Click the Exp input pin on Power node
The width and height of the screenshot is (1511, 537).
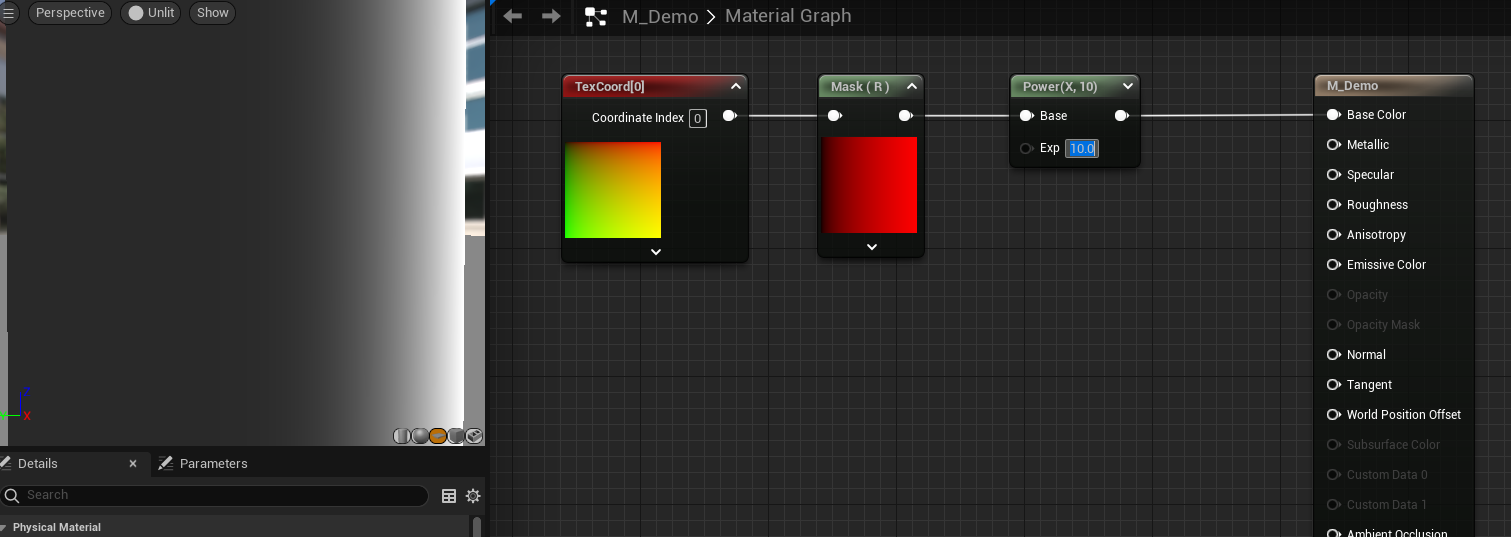point(1026,148)
